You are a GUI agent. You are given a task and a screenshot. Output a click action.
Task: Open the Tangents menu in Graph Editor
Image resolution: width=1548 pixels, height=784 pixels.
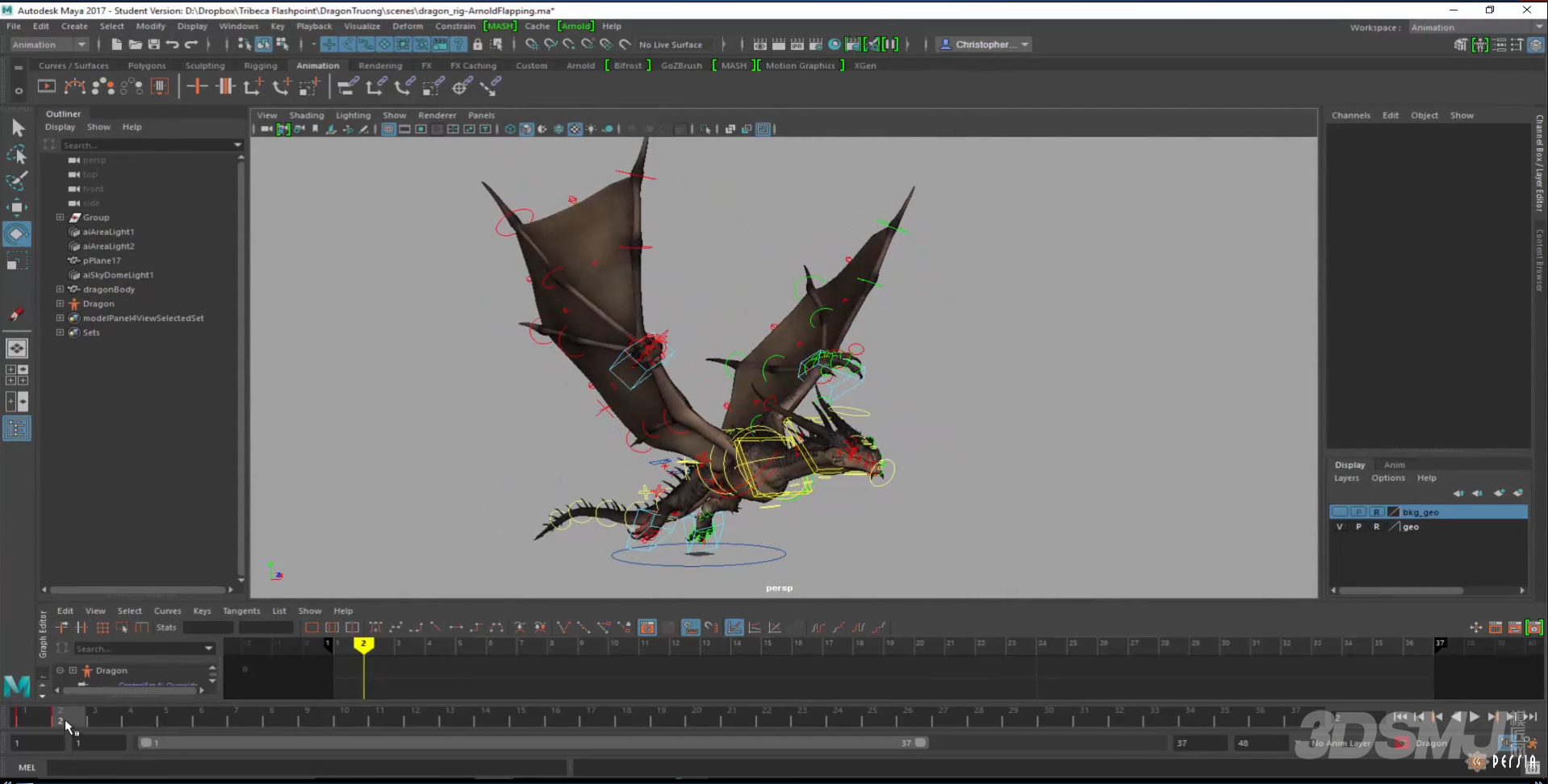(x=241, y=611)
